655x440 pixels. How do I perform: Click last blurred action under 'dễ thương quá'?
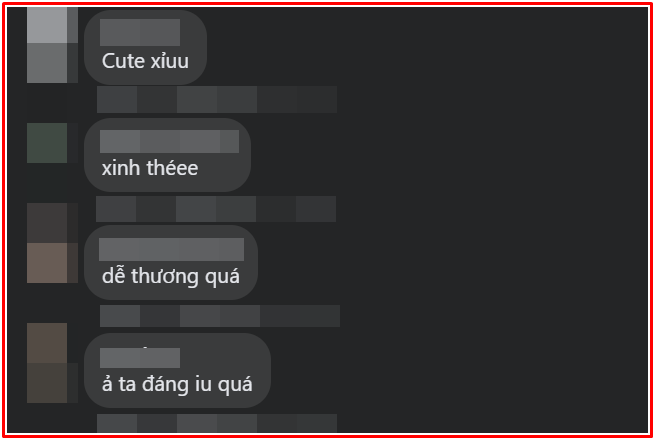click(x=320, y=316)
